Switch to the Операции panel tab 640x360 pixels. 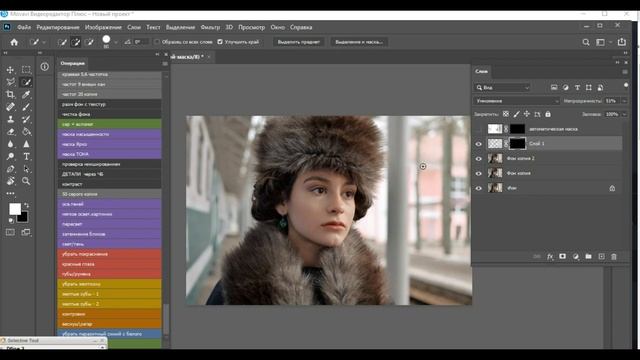73,63
